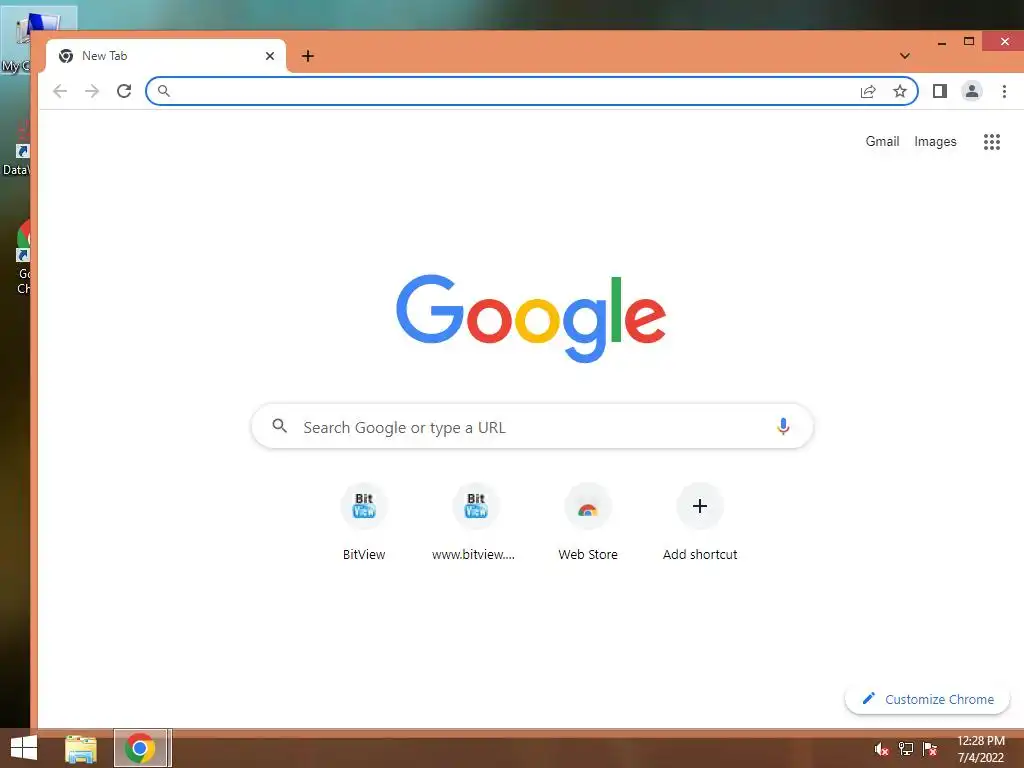Click the muted volume tray icon
1024x768 pixels.
(x=881, y=749)
